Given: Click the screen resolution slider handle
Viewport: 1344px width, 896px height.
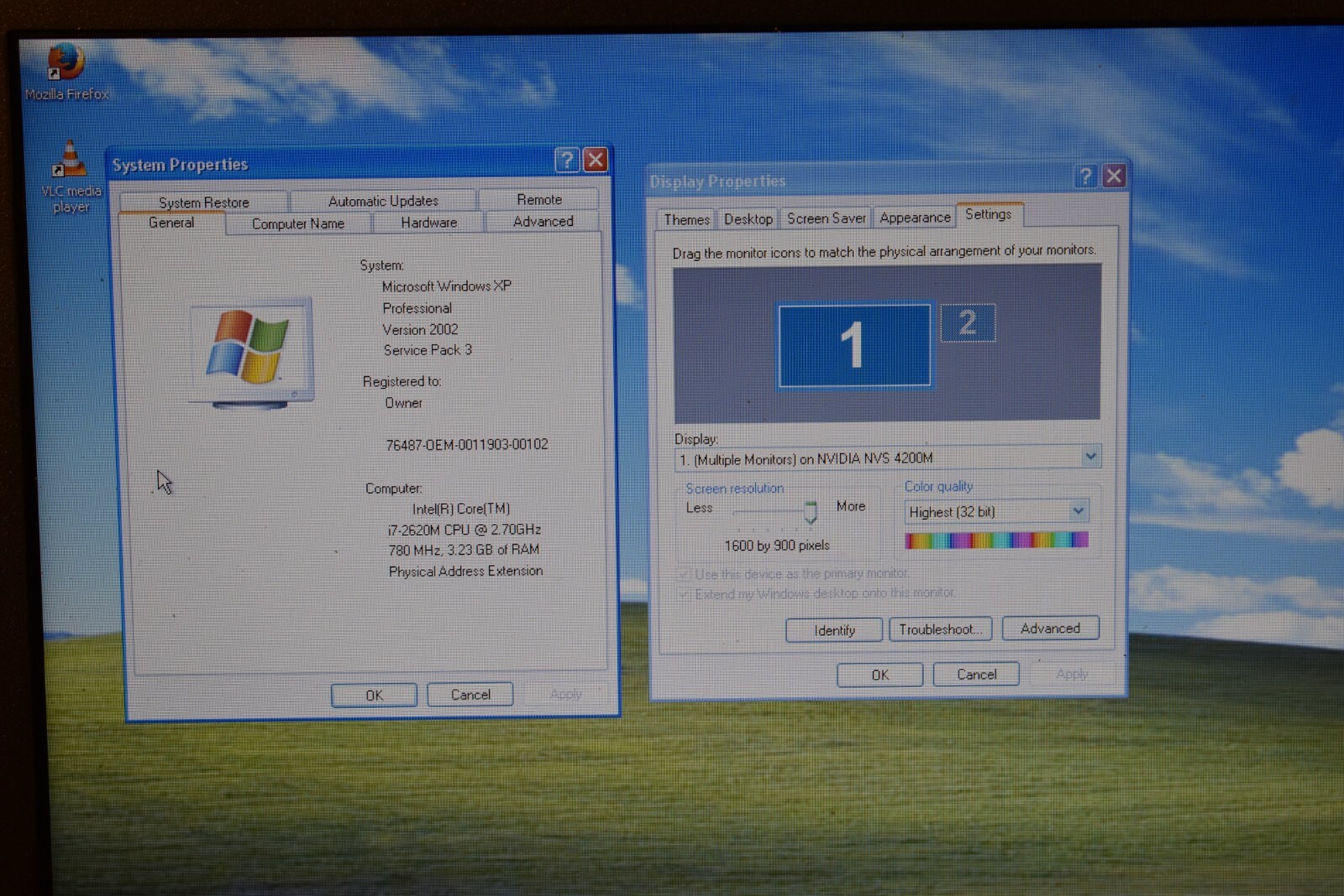Looking at the screenshot, I should [810, 511].
